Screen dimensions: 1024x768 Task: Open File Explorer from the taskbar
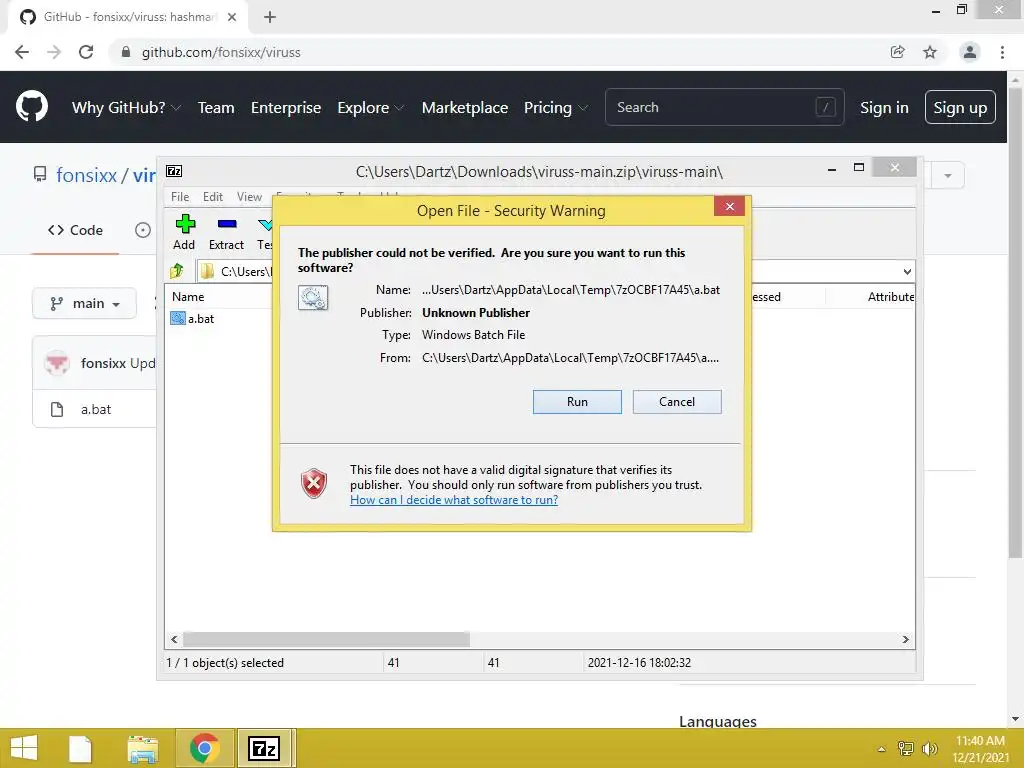(142, 749)
